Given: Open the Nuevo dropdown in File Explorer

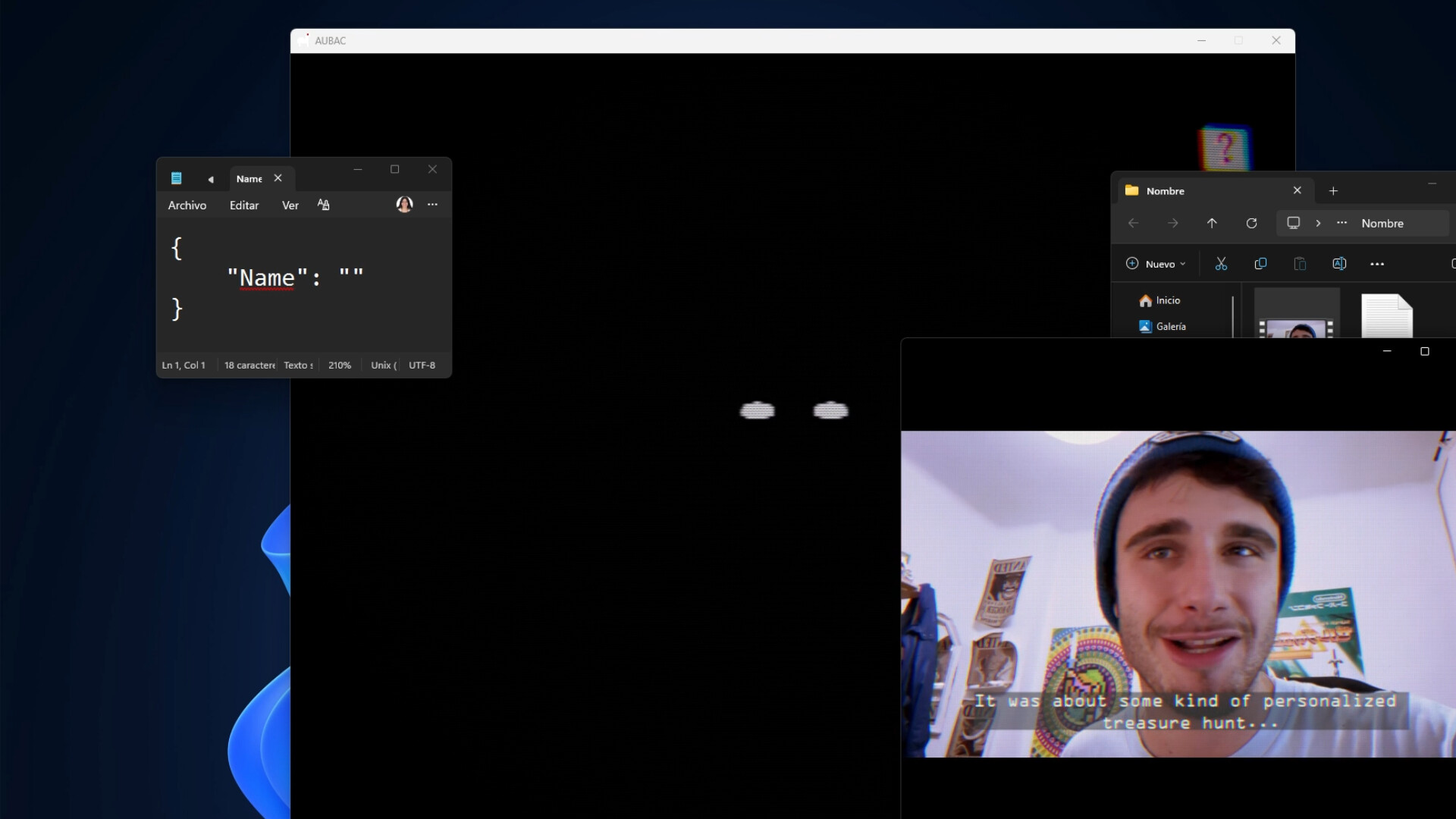Looking at the screenshot, I should (x=1156, y=264).
